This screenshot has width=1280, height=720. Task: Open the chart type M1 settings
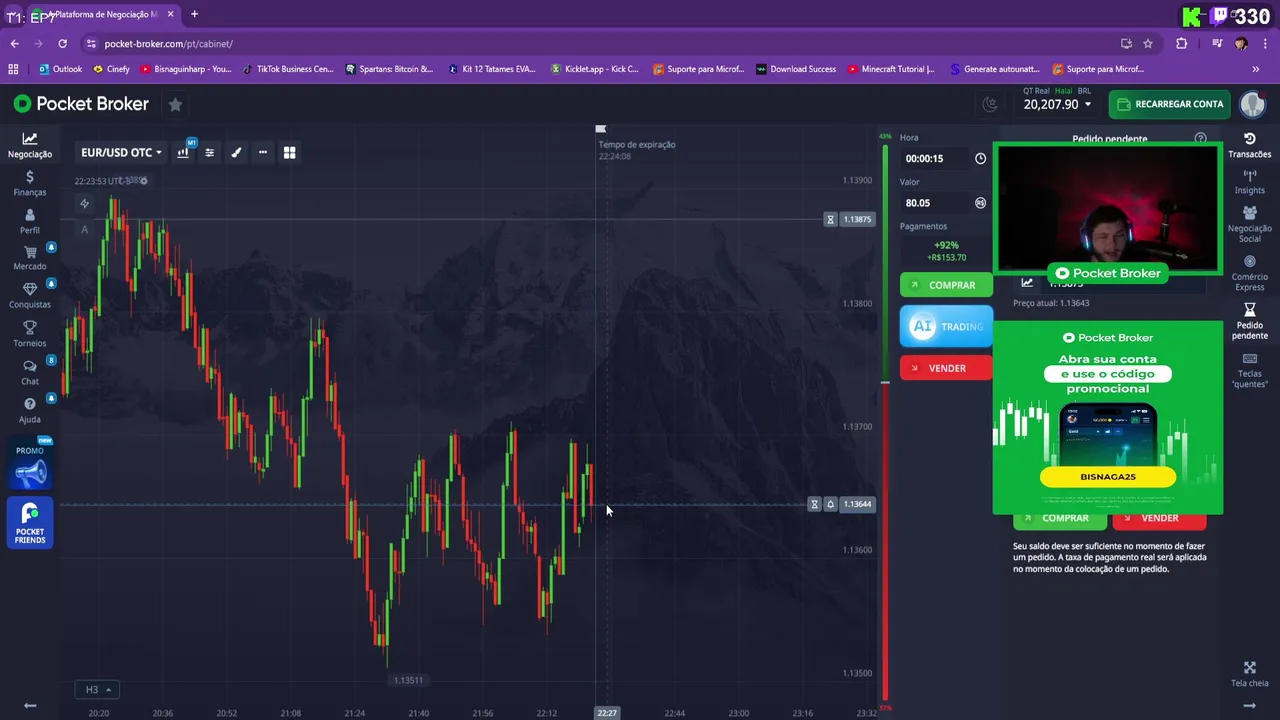point(183,152)
